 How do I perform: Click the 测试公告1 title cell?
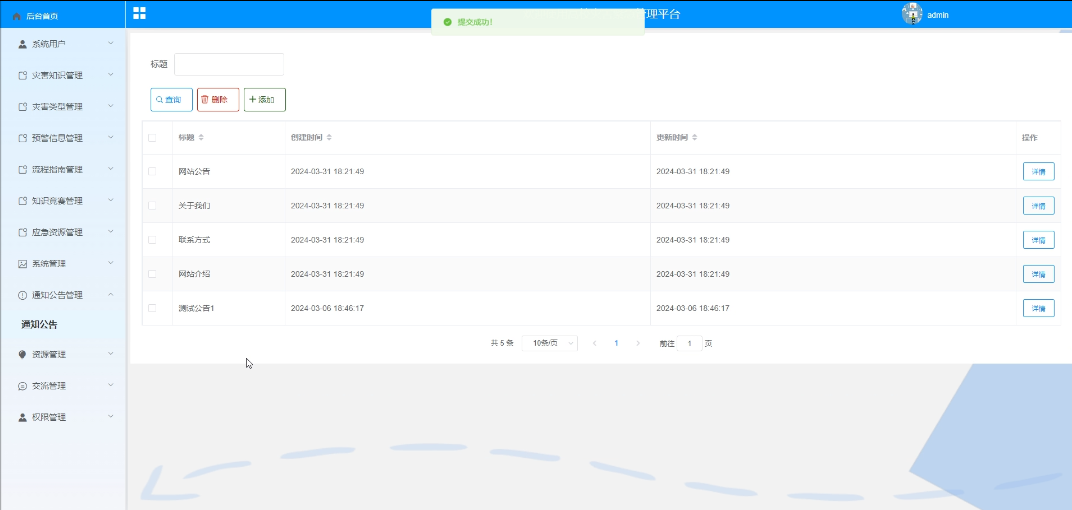pyautogui.click(x=196, y=308)
